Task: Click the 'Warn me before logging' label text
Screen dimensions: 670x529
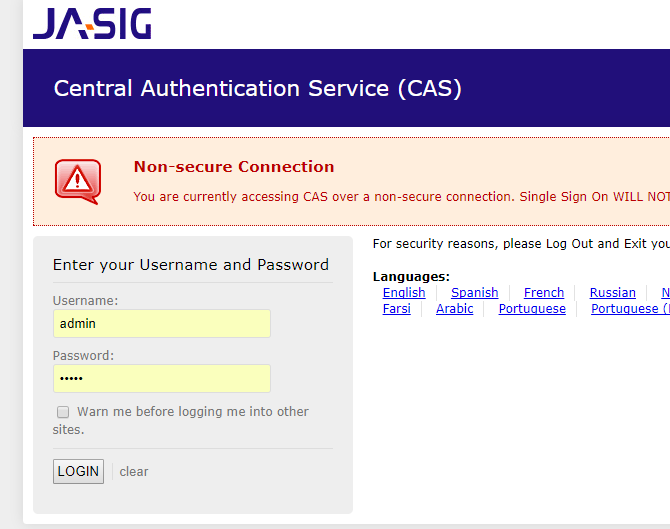Action: [192, 412]
